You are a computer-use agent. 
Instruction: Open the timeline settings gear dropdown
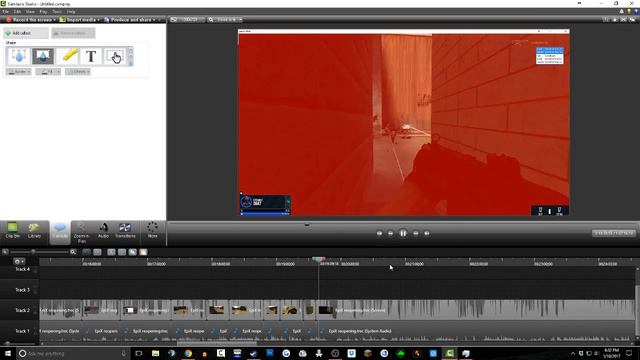point(19,261)
